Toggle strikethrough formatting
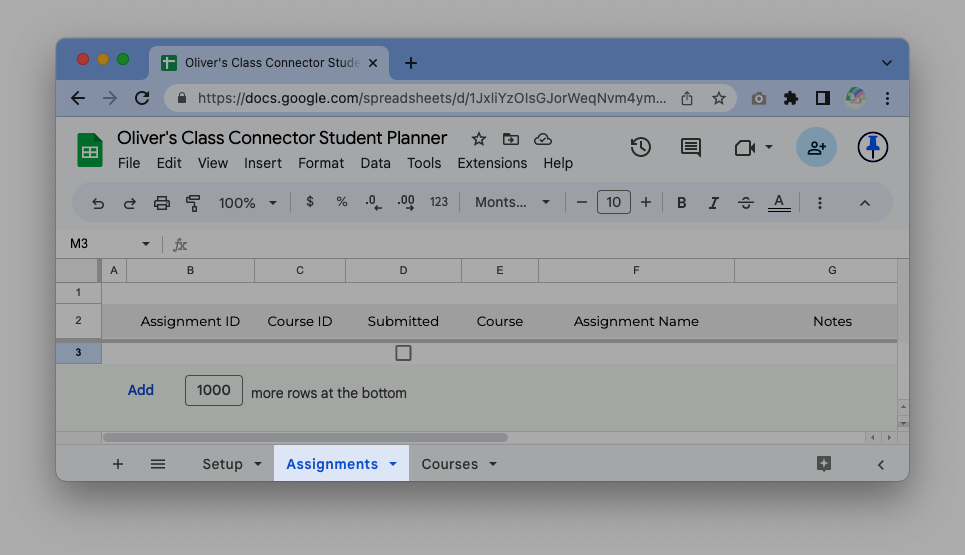The image size is (965, 555). [x=746, y=202]
